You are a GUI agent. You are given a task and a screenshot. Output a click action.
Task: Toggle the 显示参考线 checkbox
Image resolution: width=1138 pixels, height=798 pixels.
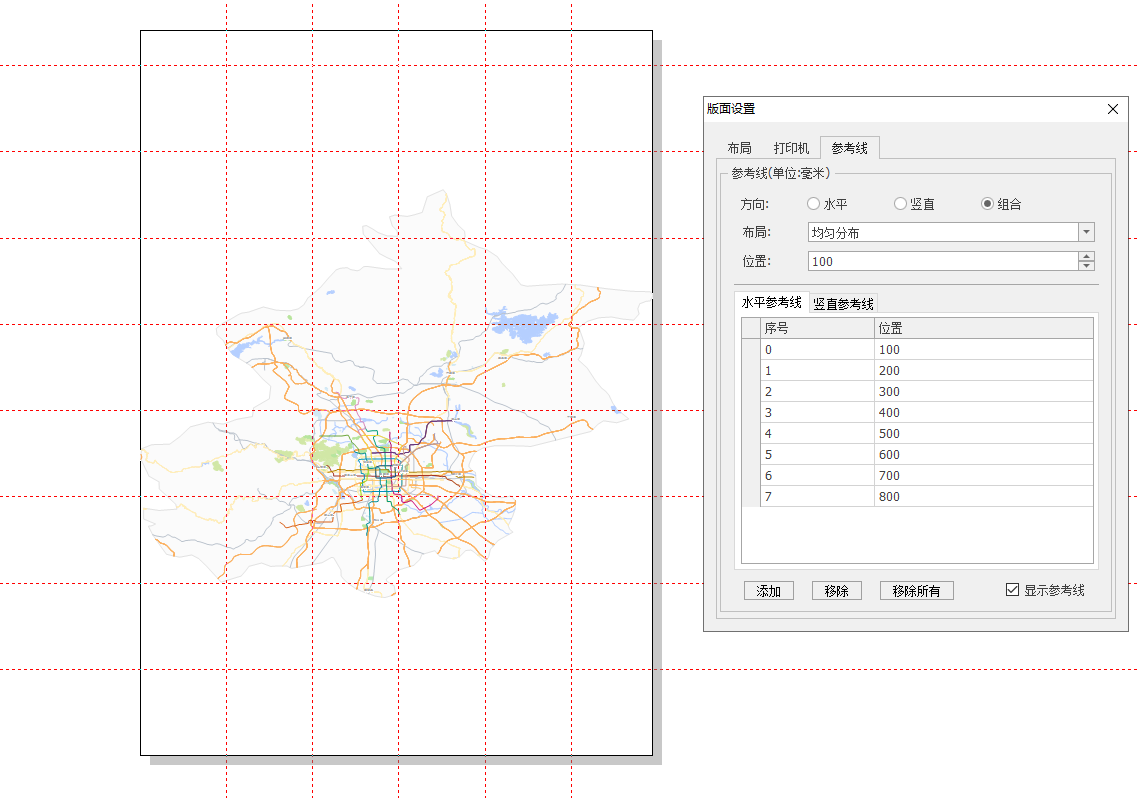coord(1012,590)
